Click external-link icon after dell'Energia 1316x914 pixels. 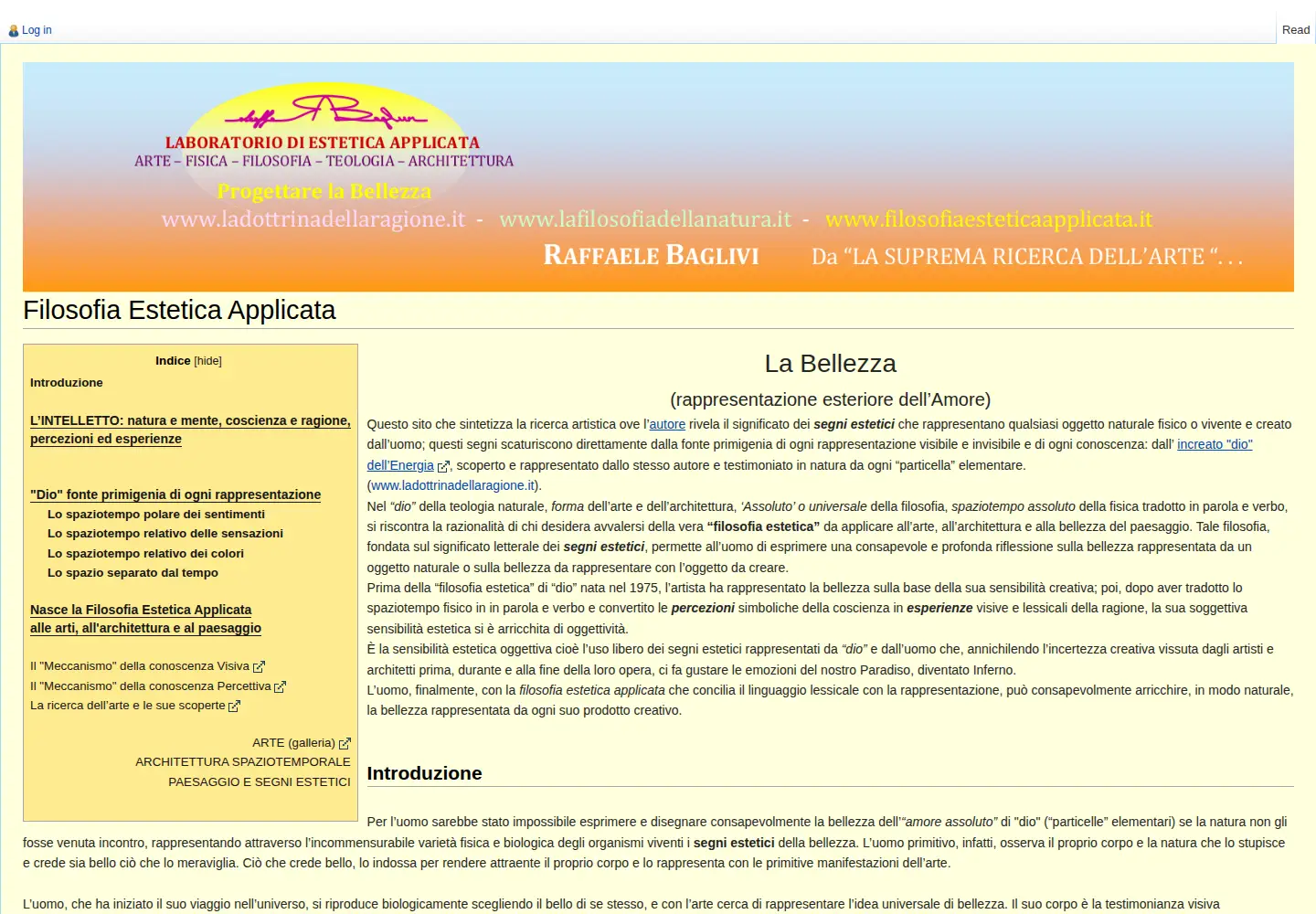click(x=443, y=466)
